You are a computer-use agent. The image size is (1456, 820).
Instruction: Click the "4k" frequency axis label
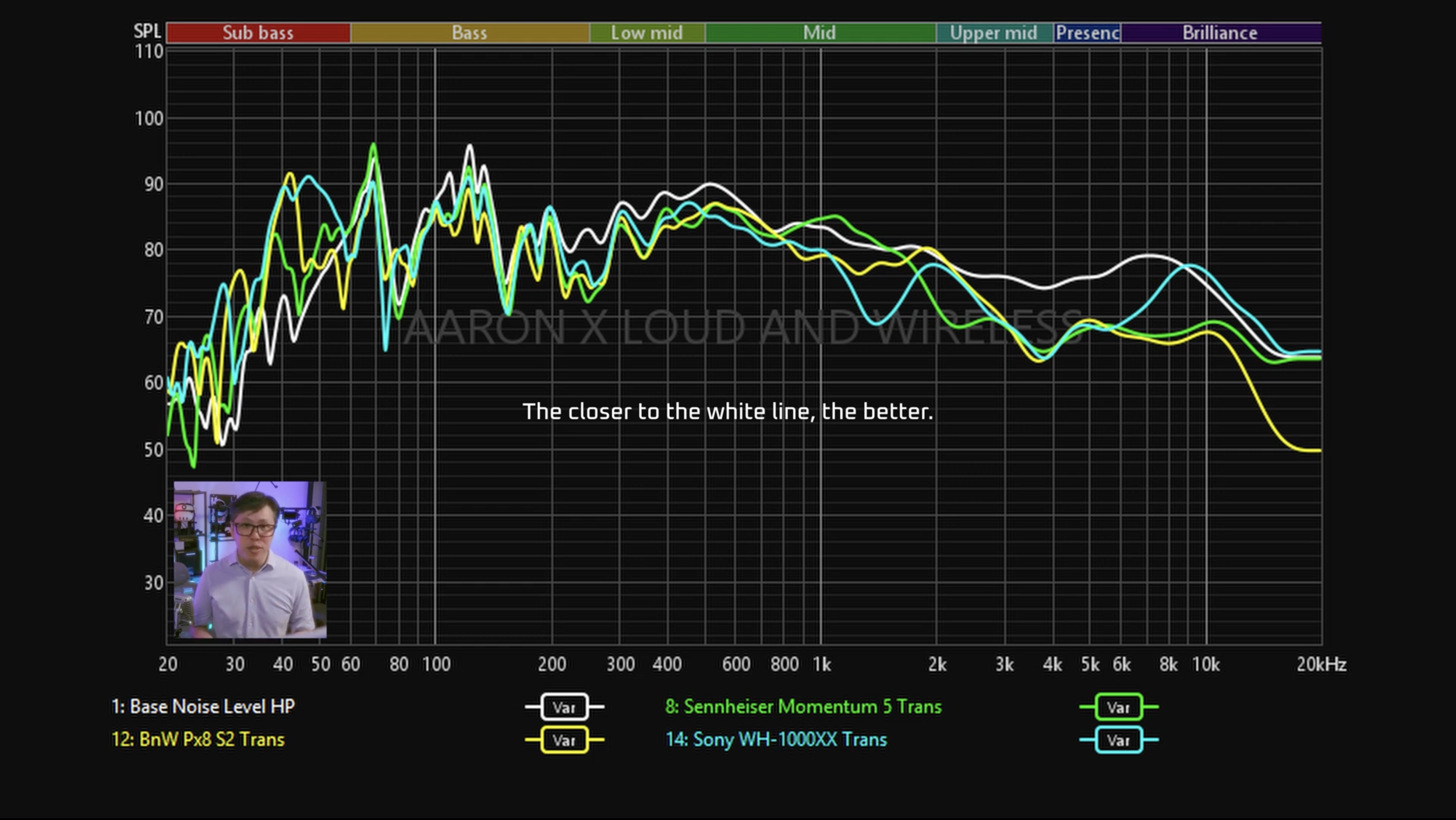[x=1052, y=665]
